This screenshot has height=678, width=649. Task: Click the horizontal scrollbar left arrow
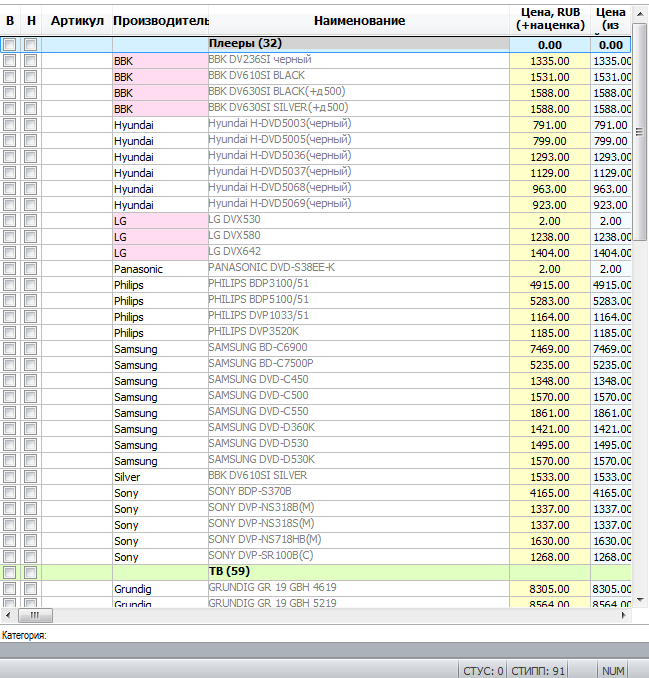[x=8, y=615]
